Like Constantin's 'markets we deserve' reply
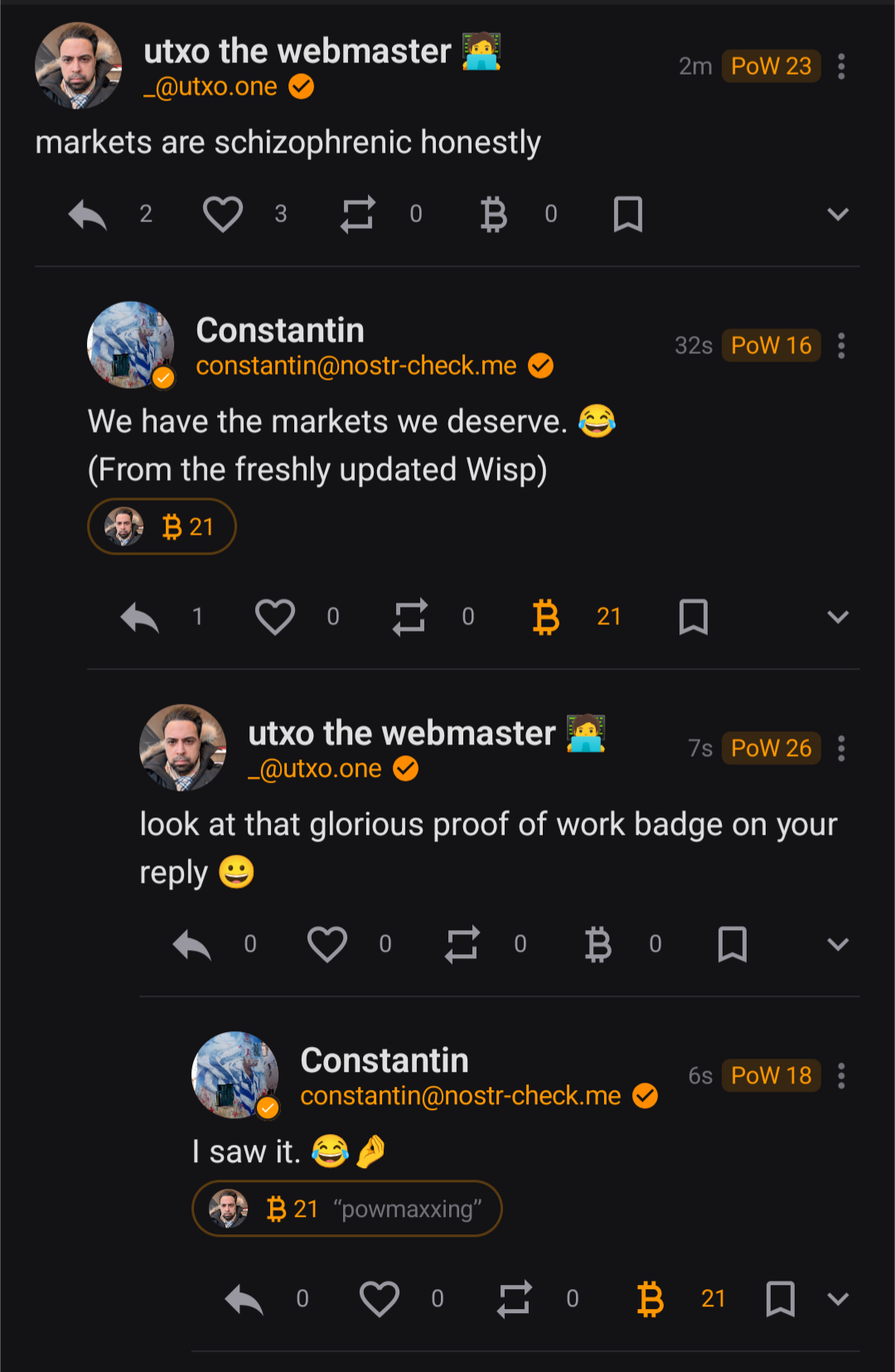 tap(275, 617)
